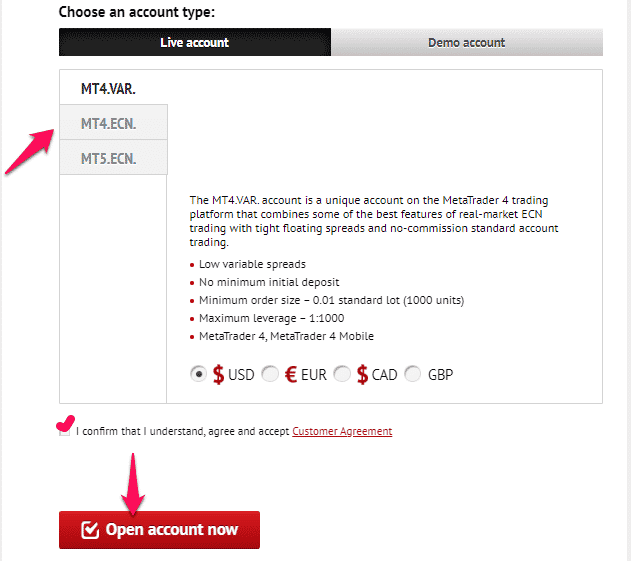This screenshot has height=561, width=631.
Task: Click the red euro symbol icon
Action: point(291,374)
